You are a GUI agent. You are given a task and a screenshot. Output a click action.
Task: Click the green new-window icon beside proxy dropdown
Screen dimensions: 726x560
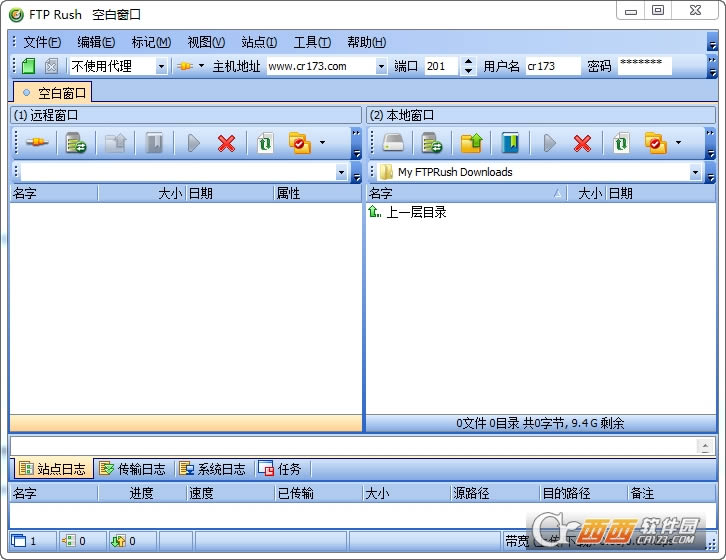tap(28, 66)
